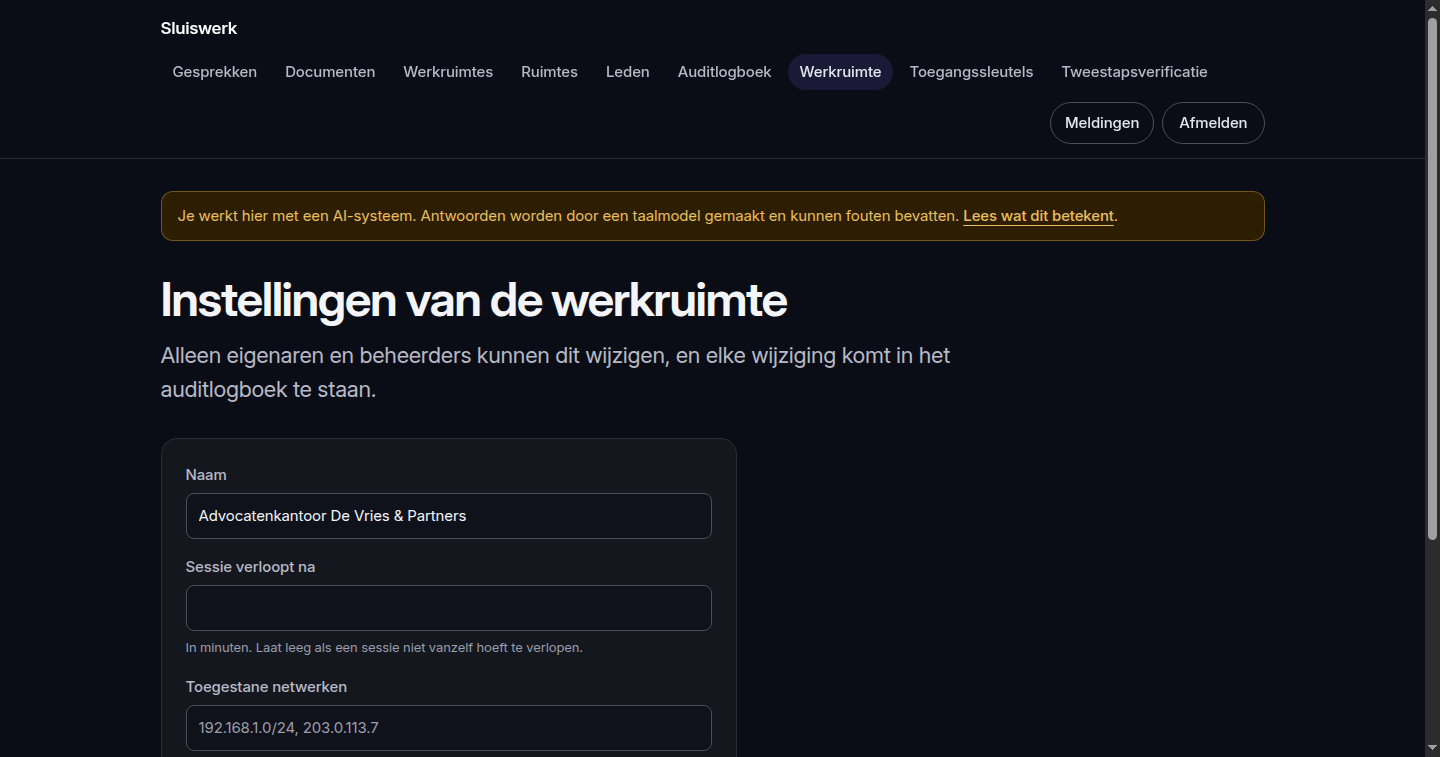
Task: Click the 'Instellingen van de werkruimte' heading
Action: 474,300
